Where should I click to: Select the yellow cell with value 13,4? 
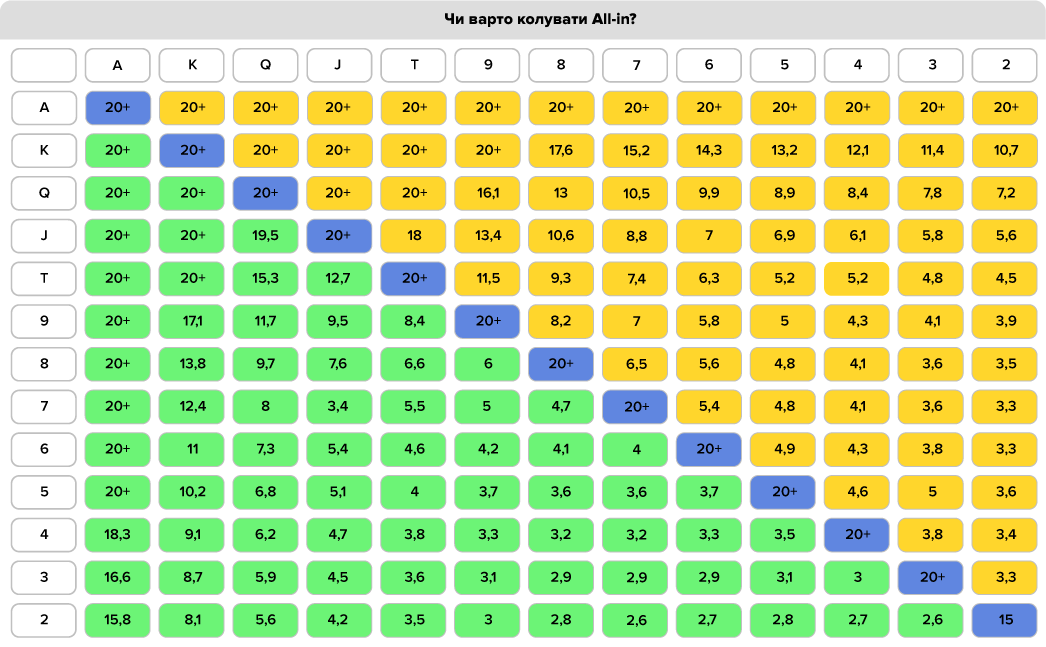pyautogui.click(x=487, y=236)
